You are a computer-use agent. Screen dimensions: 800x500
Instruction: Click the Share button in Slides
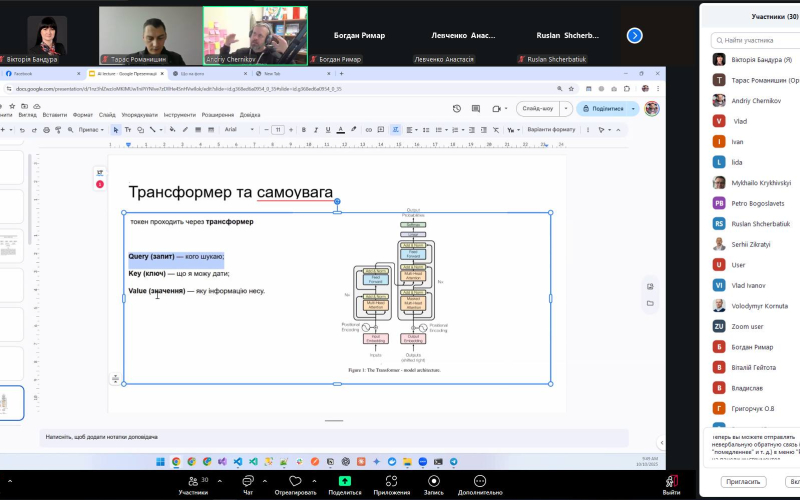[607, 108]
